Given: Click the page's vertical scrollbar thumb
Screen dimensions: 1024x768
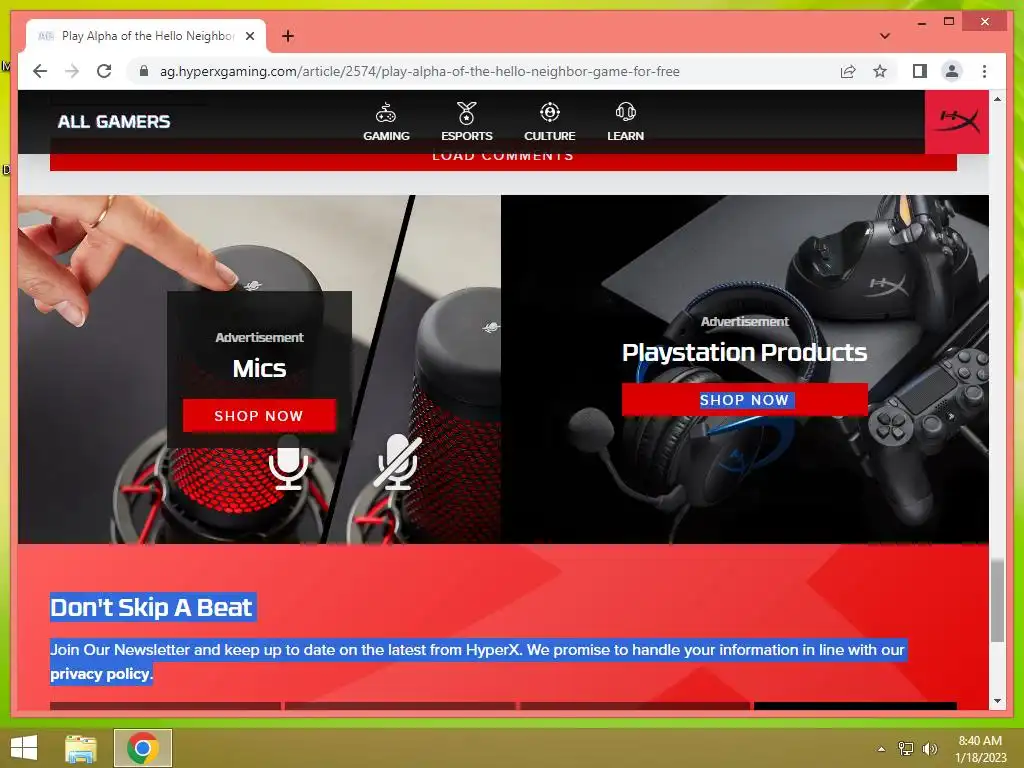Looking at the screenshot, I should click(x=997, y=601).
